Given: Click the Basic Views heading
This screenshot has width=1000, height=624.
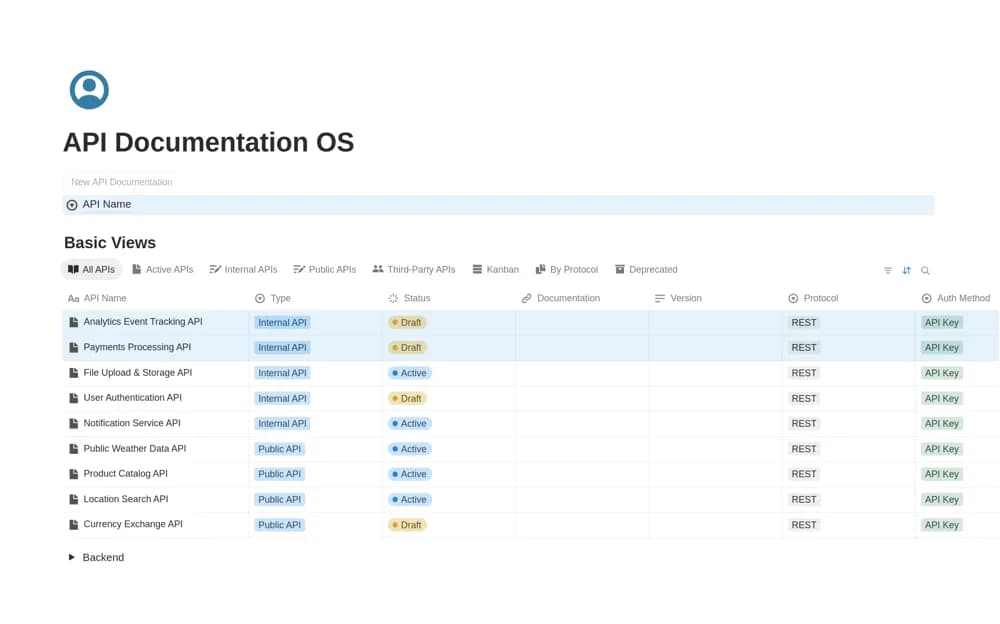Looking at the screenshot, I should [x=110, y=242].
